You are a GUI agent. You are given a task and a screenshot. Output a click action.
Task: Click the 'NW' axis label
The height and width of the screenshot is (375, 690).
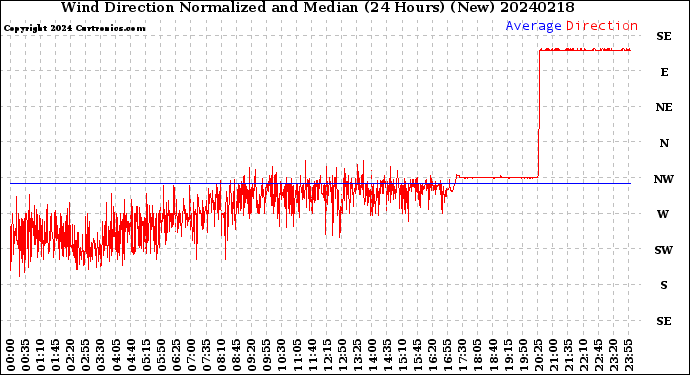click(x=664, y=179)
